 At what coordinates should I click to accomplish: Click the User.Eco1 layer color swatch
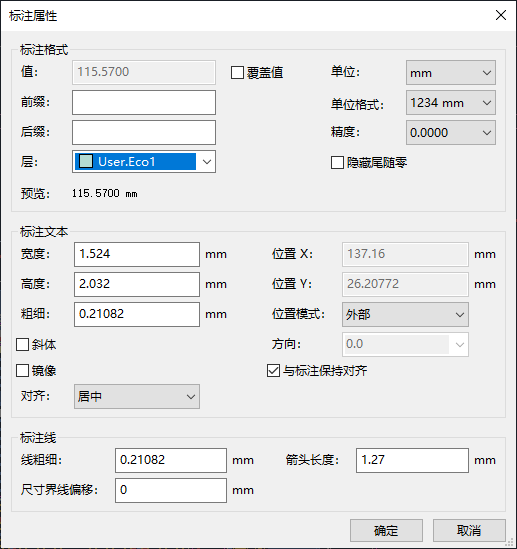coord(86,161)
